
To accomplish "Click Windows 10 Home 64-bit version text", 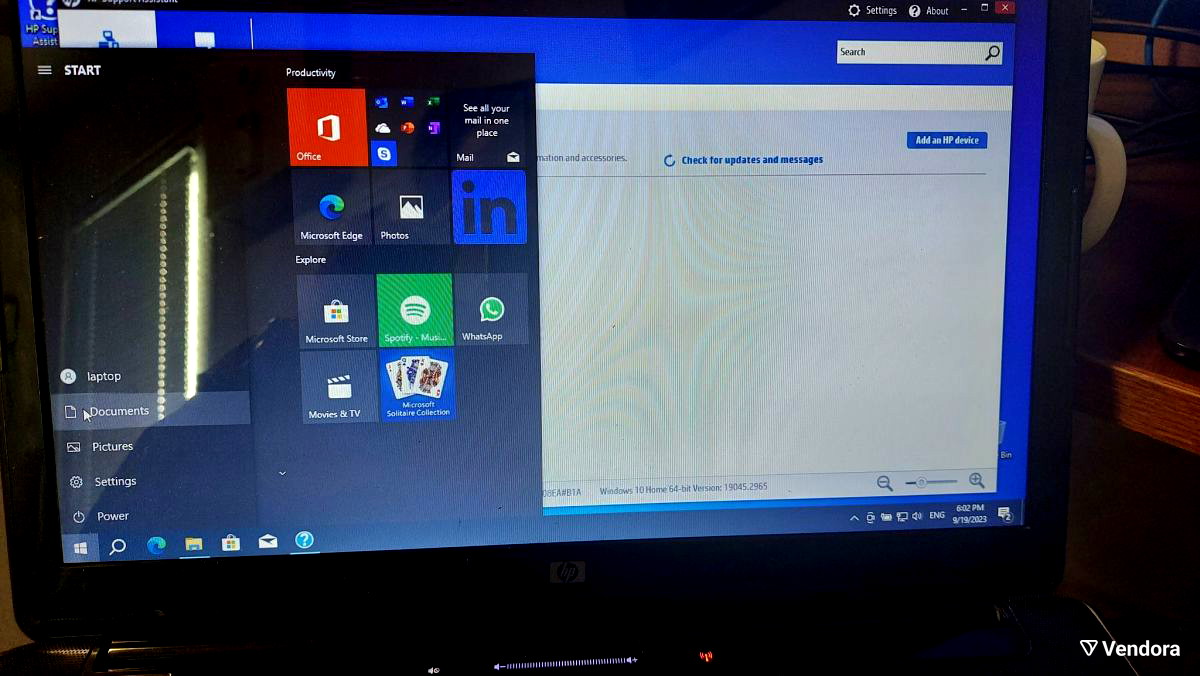I will 683,491.
